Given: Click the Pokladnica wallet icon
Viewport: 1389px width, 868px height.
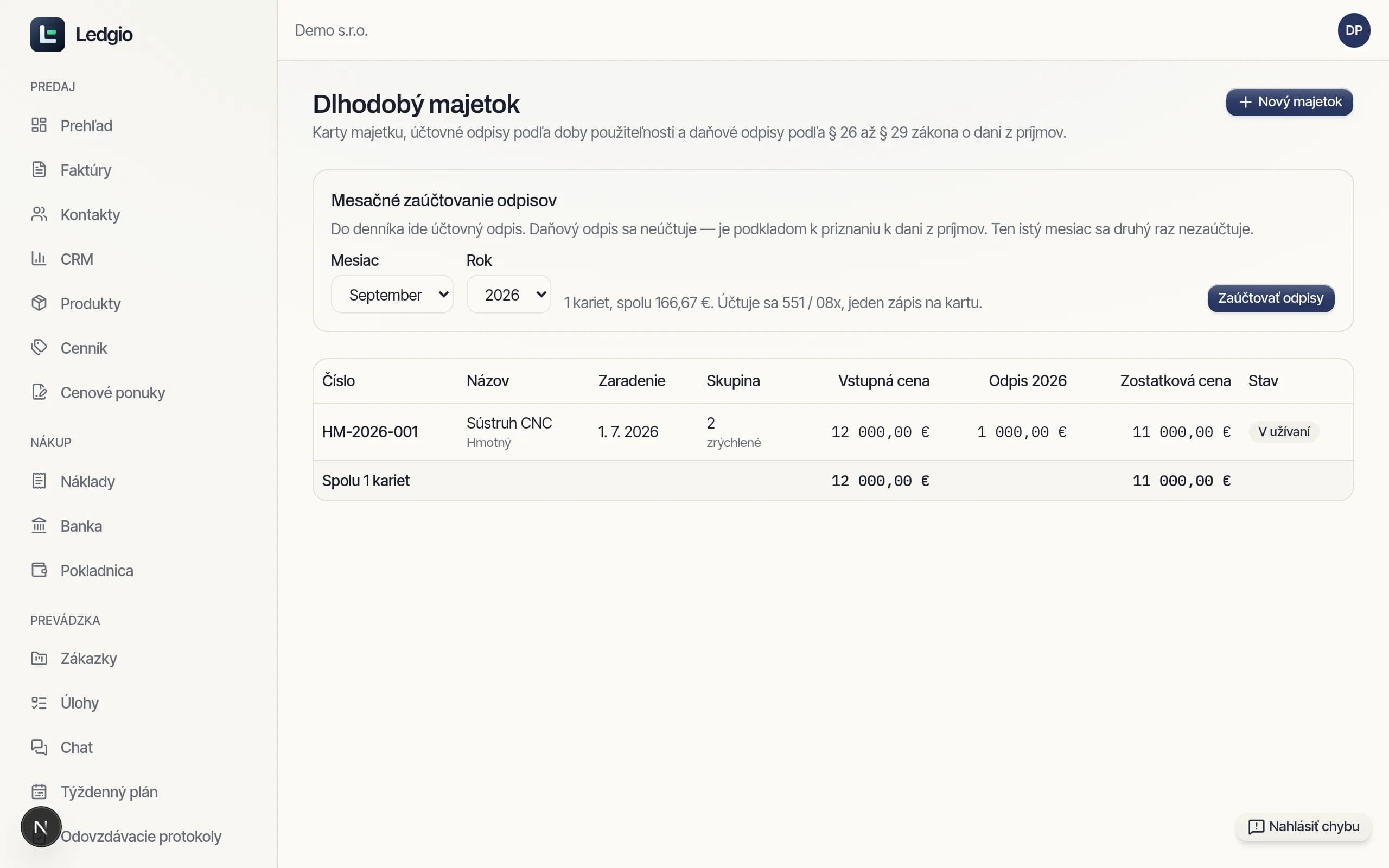Looking at the screenshot, I should [39, 570].
